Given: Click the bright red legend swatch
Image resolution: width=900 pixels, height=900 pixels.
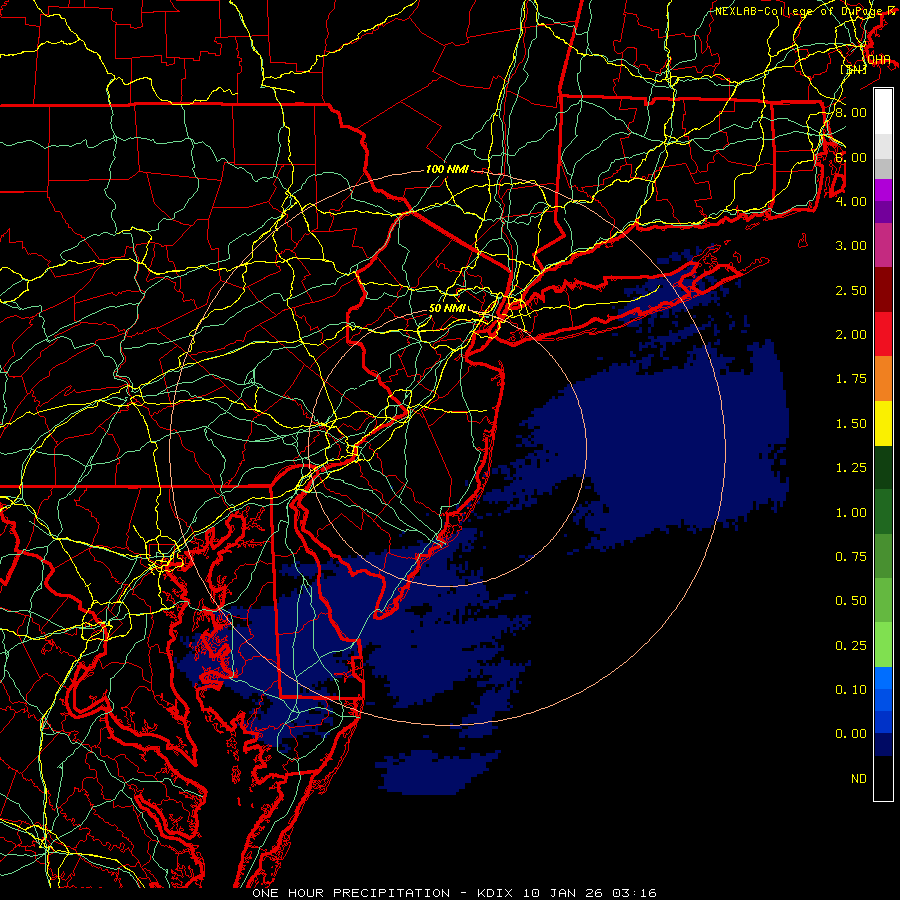Looking at the screenshot, I should pos(883,334).
